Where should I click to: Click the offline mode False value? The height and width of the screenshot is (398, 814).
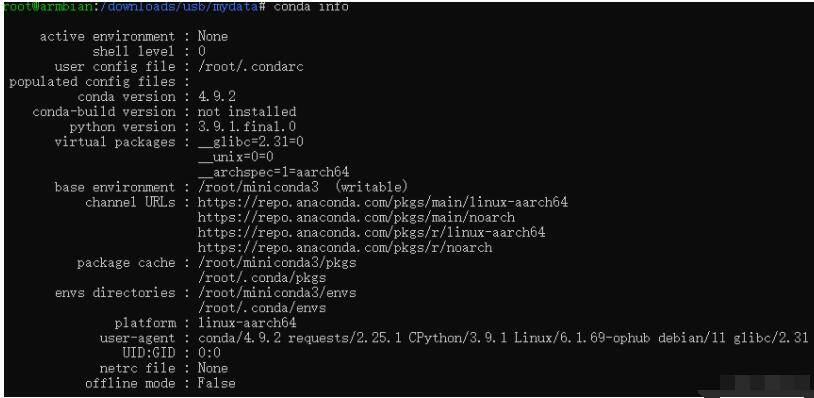[217, 383]
